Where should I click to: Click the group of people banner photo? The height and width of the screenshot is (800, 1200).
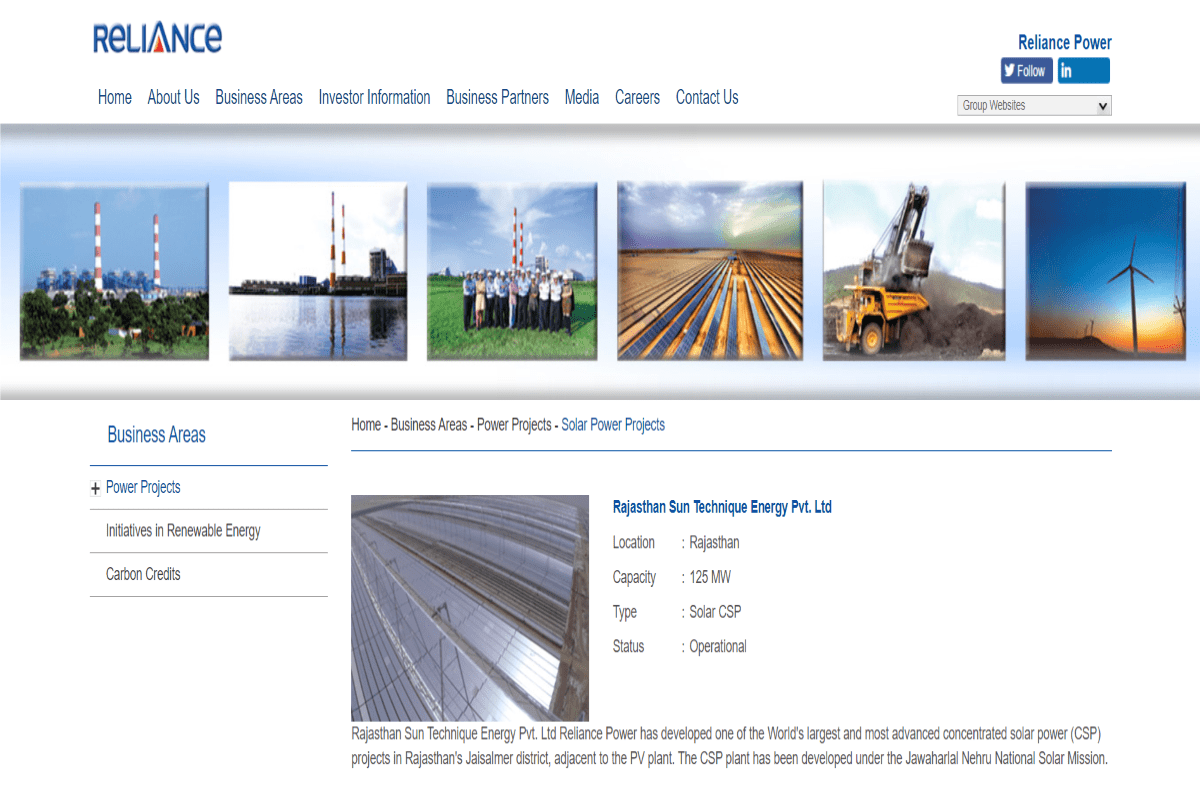[511, 271]
